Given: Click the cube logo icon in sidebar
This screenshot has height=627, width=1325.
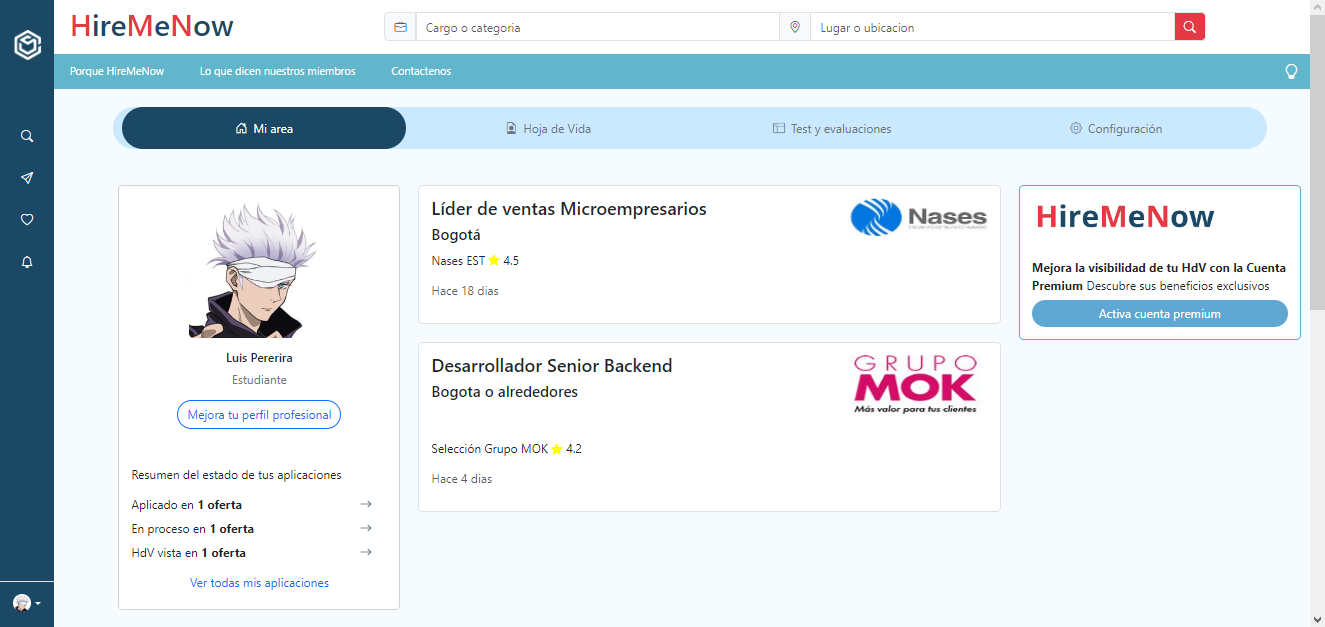Looking at the screenshot, I should [x=27, y=46].
